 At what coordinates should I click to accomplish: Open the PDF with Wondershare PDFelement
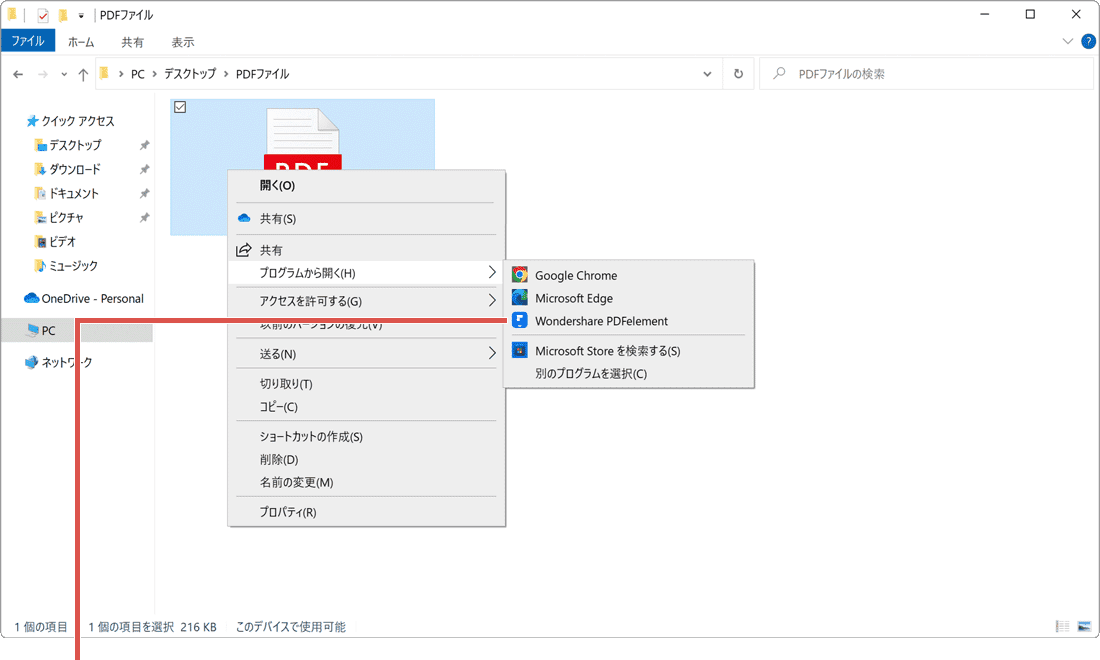coord(601,320)
